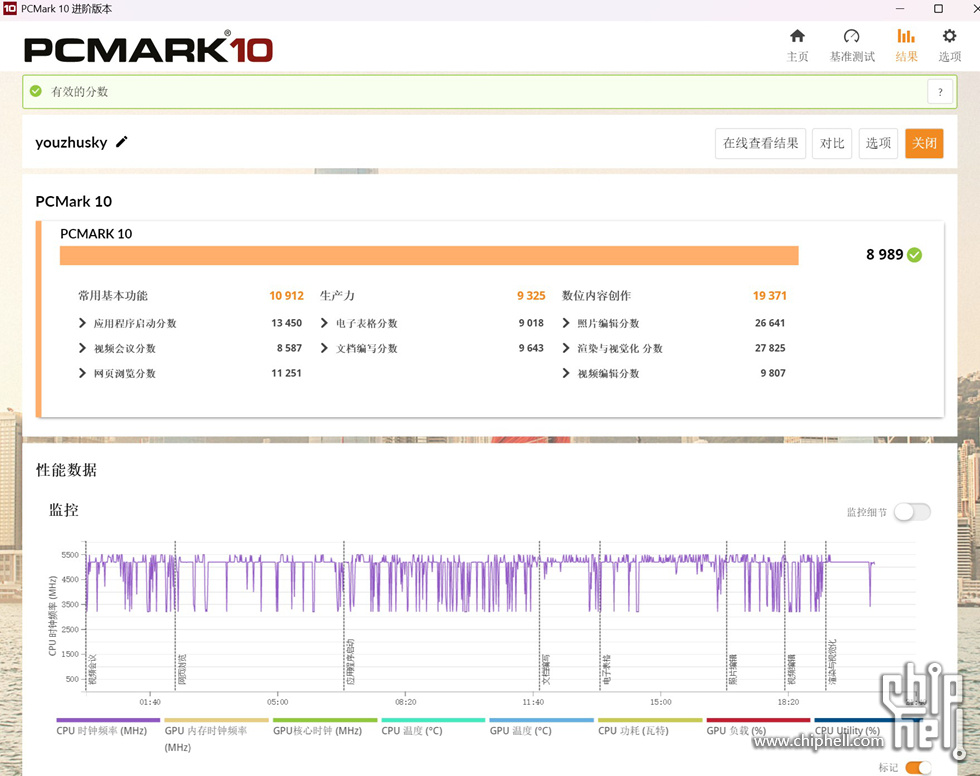Click the 08:20 time axis label
The image size is (980, 776).
[x=406, y=702]
